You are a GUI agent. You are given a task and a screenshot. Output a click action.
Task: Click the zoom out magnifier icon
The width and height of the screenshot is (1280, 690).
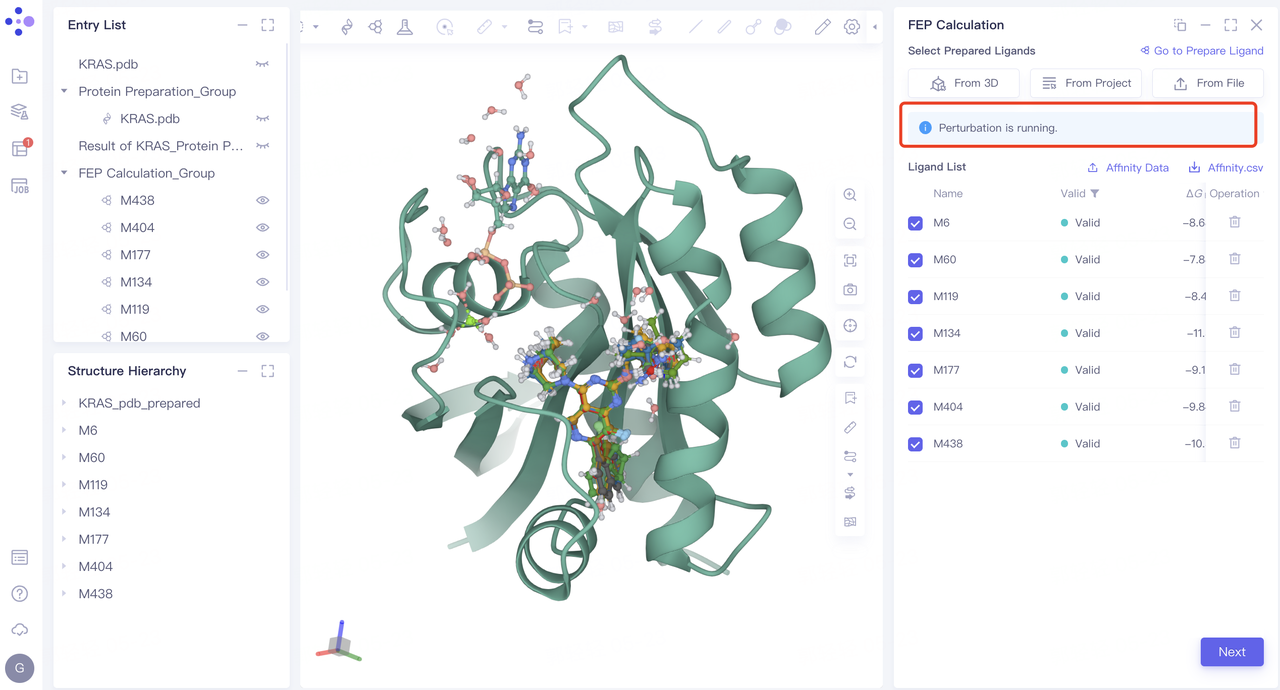pos(850,224)
